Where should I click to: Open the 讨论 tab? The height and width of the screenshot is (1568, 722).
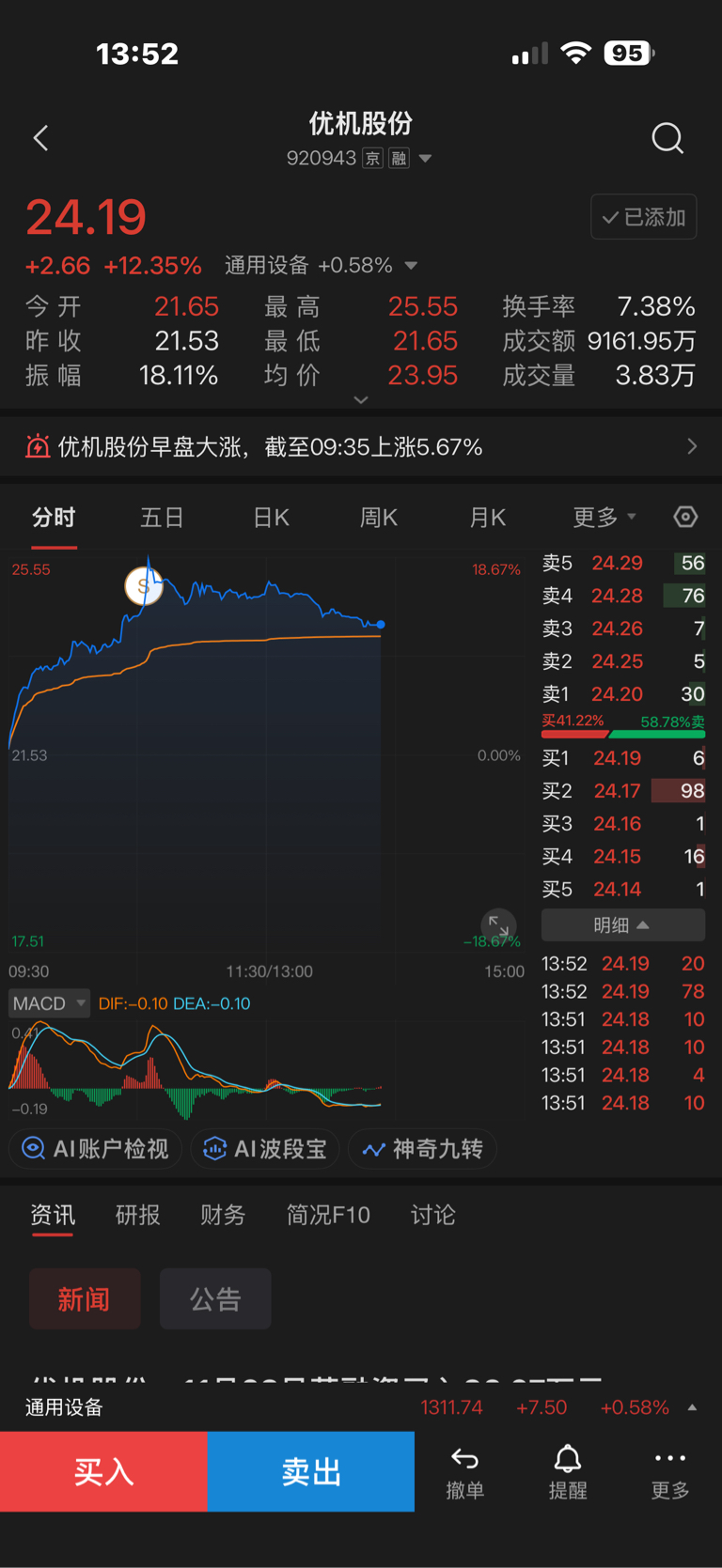click(x=433, y=1215)
